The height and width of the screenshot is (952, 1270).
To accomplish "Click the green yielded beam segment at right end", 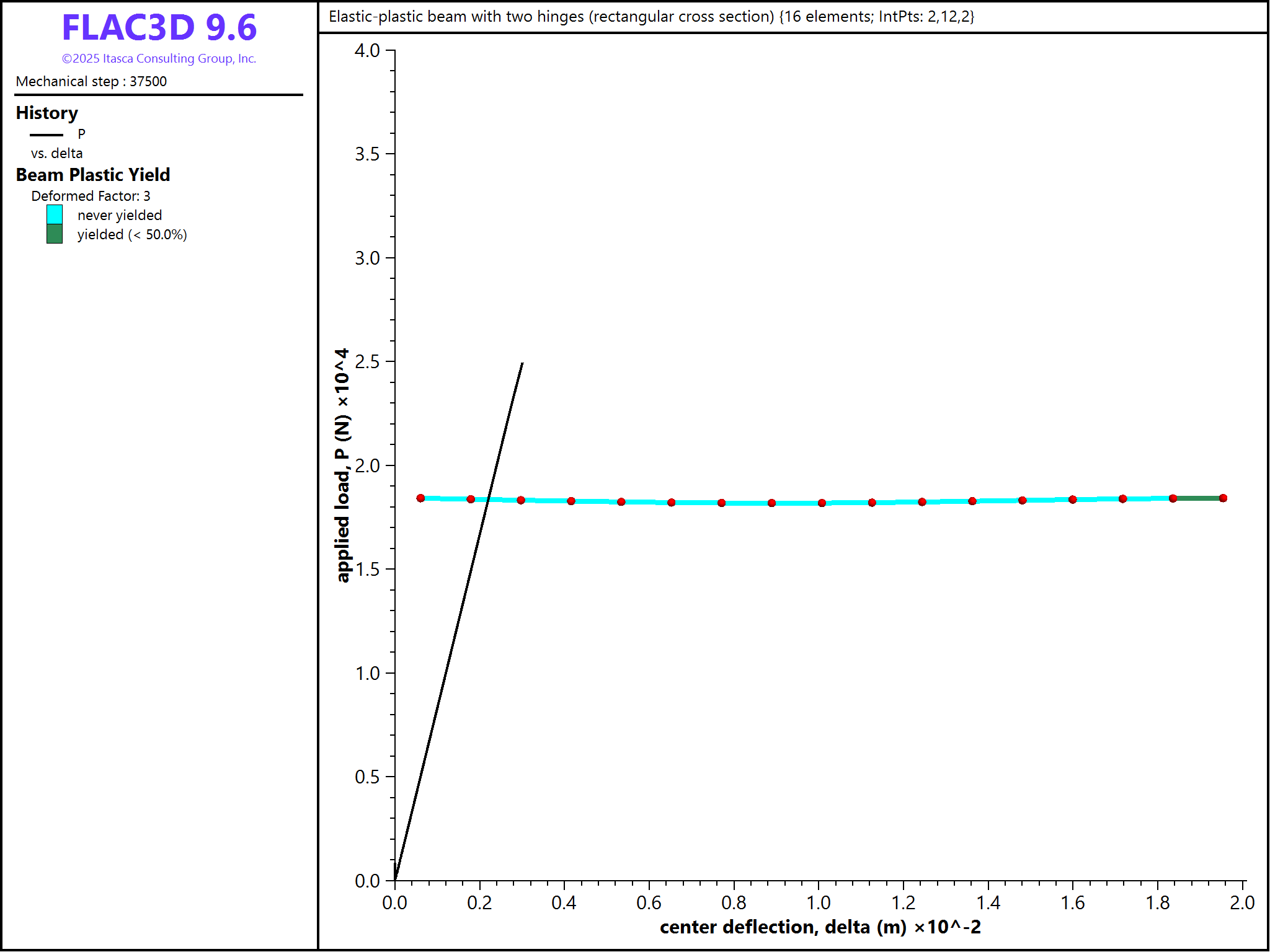I will coord(1198,498).
